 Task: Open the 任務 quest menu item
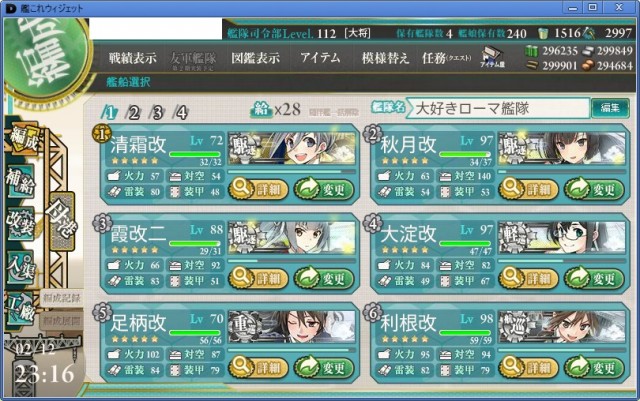[x=447, y=58]
